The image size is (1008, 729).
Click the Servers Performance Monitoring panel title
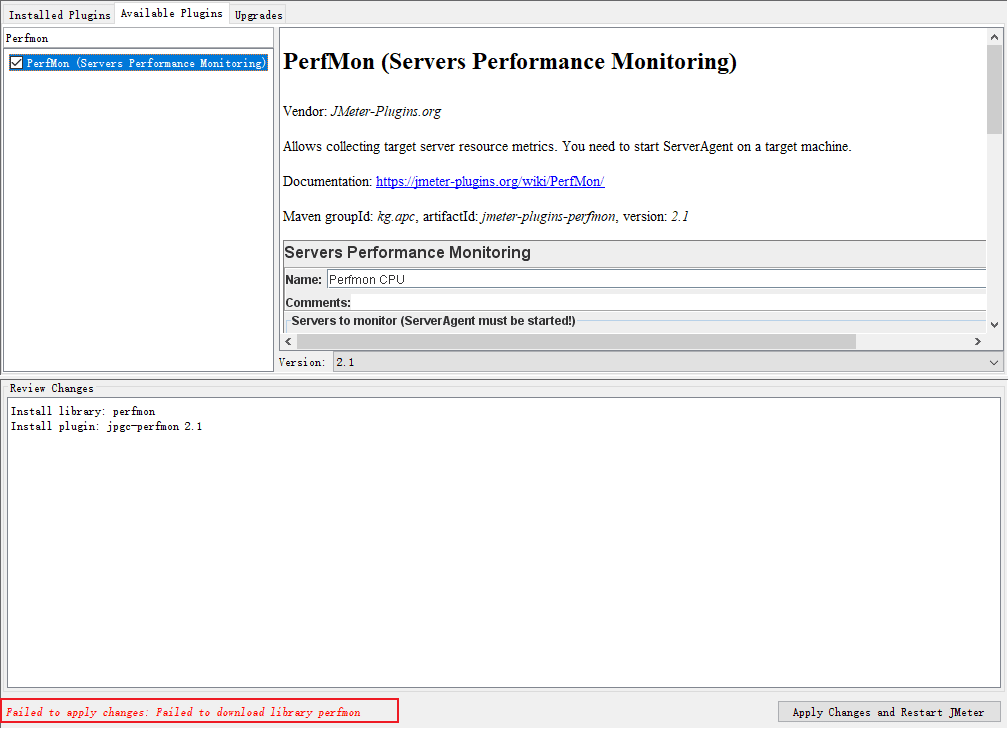408,253
